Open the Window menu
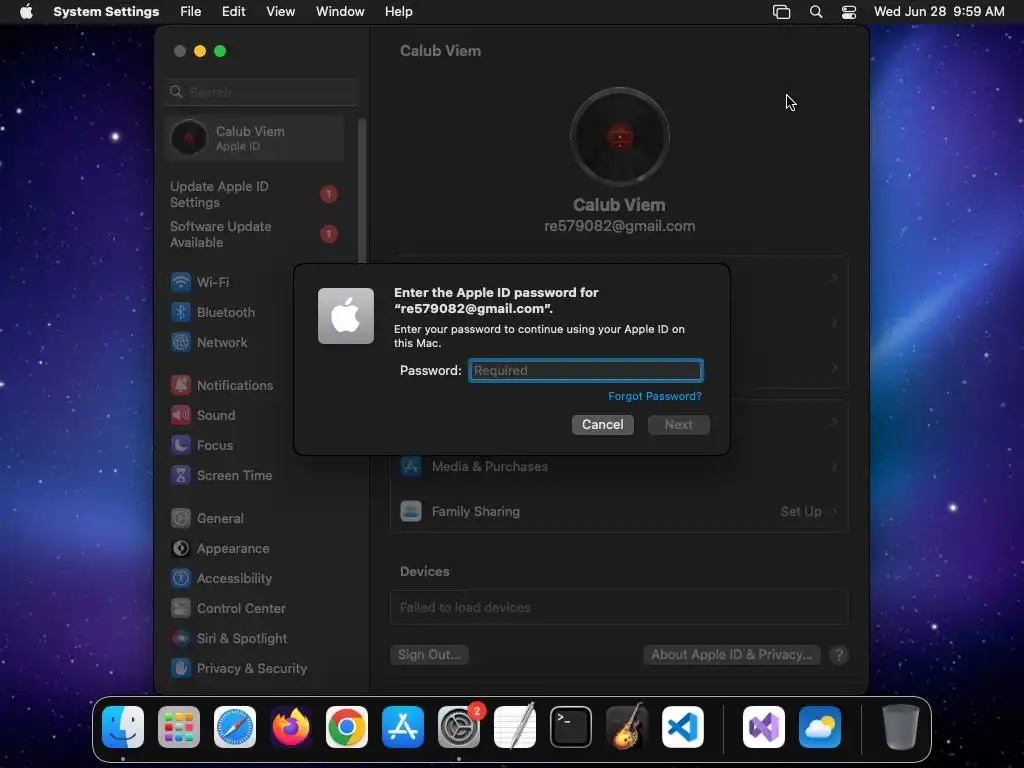This screenshot has width=1024, height=768. 340,12
